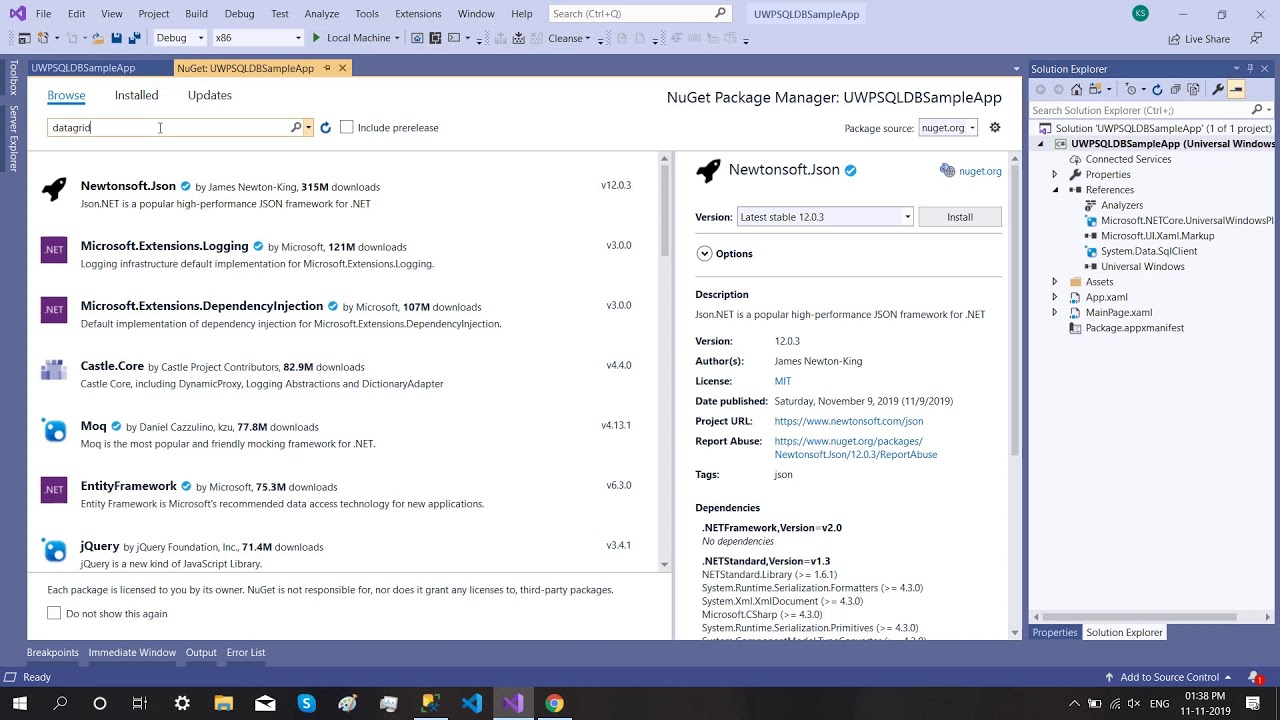This screenshot has width=1280, height=720.
Task: Open the Error List tab
Action: tap(246, 652)
